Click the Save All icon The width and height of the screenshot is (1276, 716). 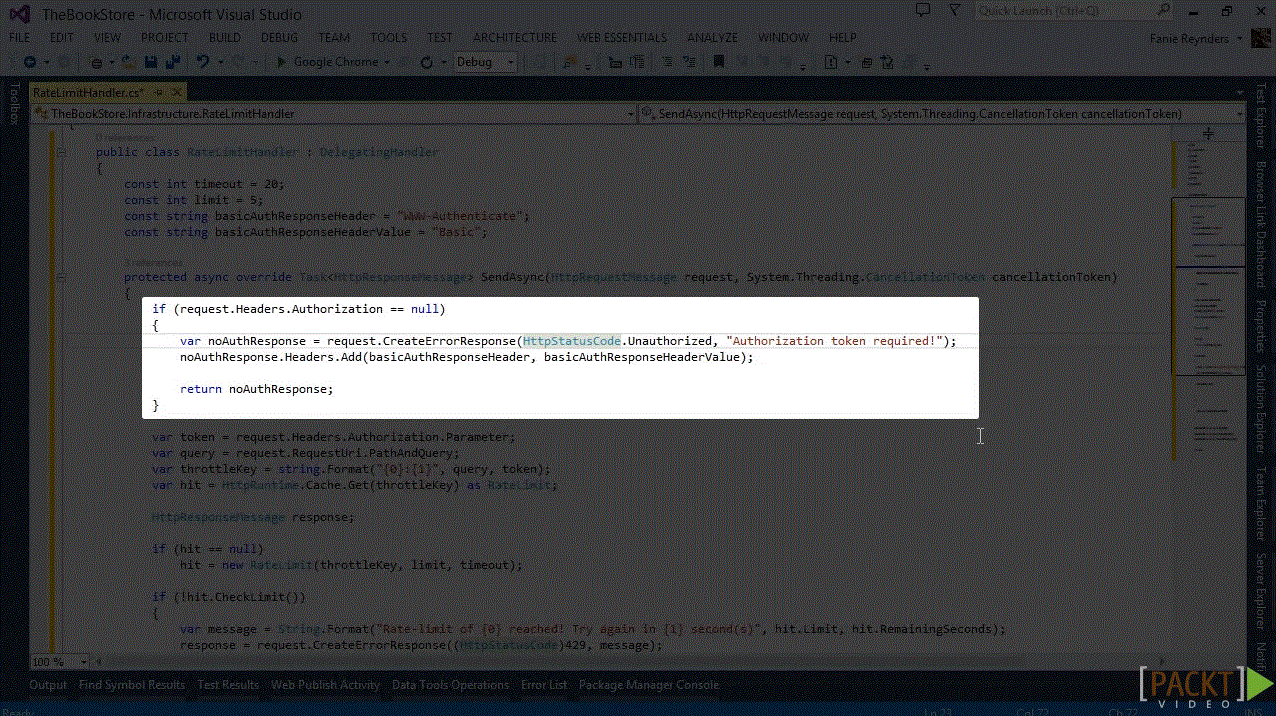[x=172, y=62]
